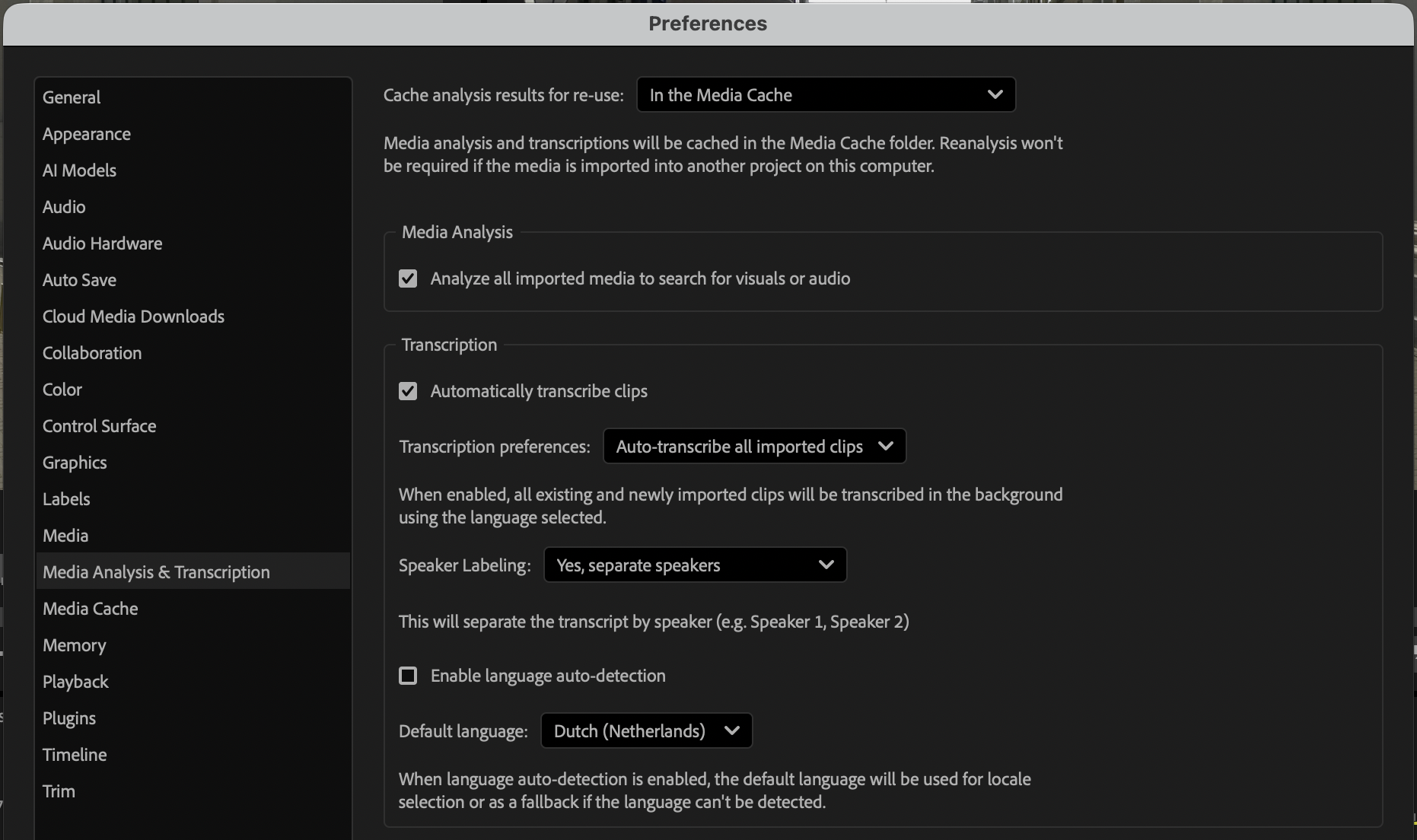Open Collaboration preferences

point(92,353)
